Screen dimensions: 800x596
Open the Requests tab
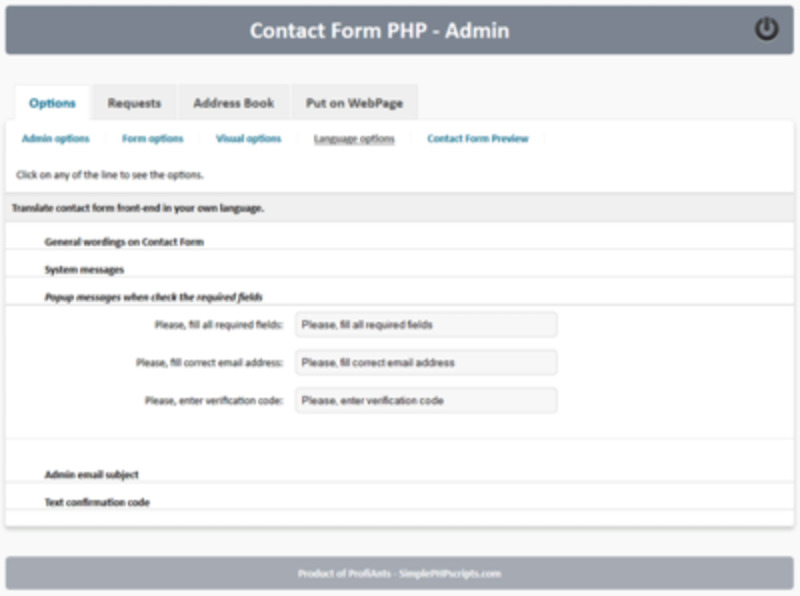134,103
